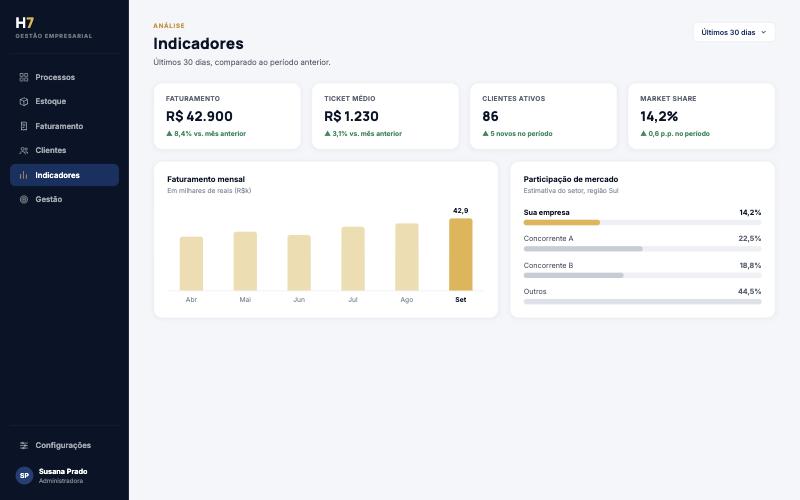The height and width of the screenshot is (500, 800).
Task: Open Configurações settings
Action: 64,445
